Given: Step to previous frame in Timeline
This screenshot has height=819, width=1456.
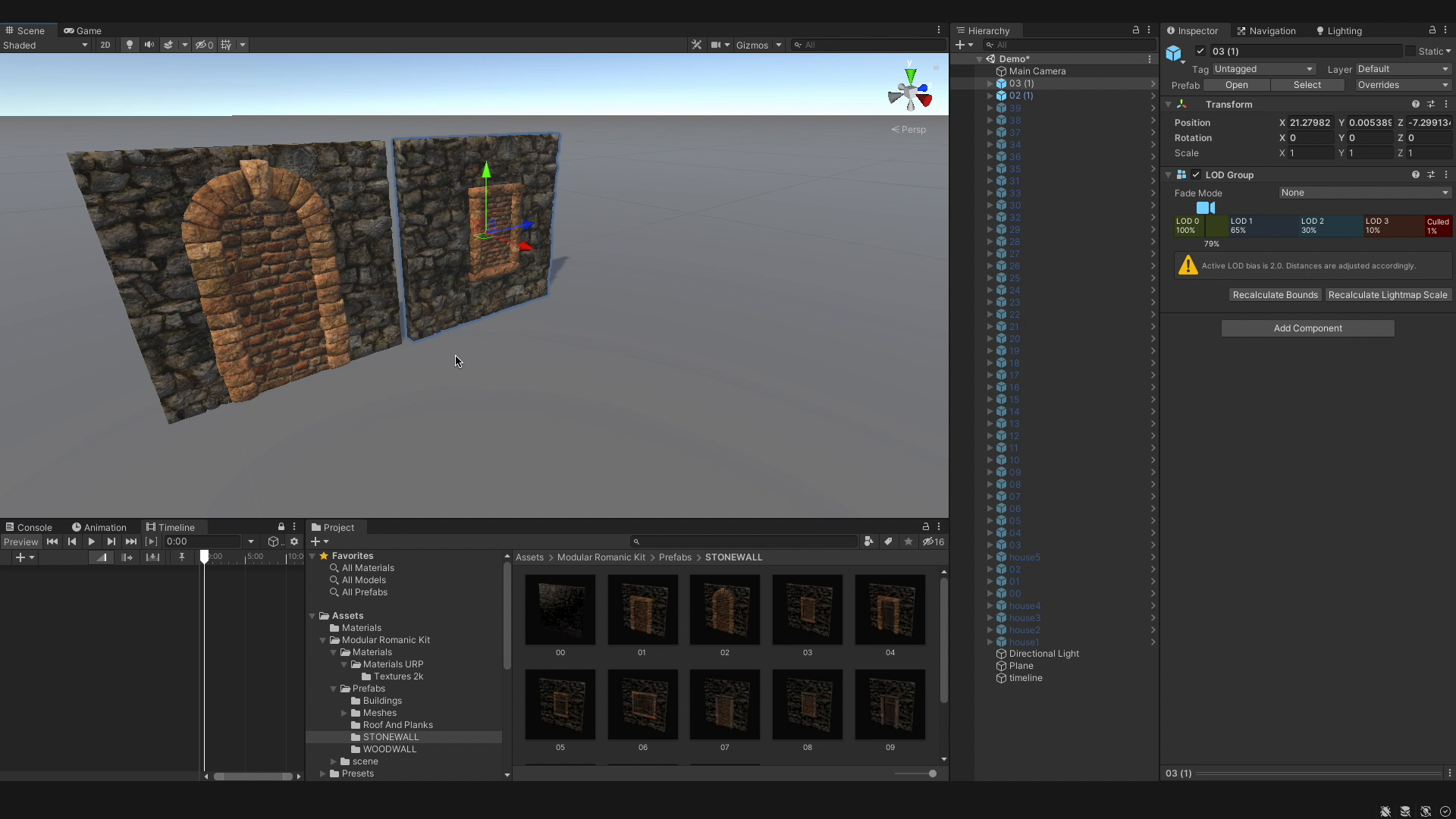Looking at the screenshot, I should [72, 541].
